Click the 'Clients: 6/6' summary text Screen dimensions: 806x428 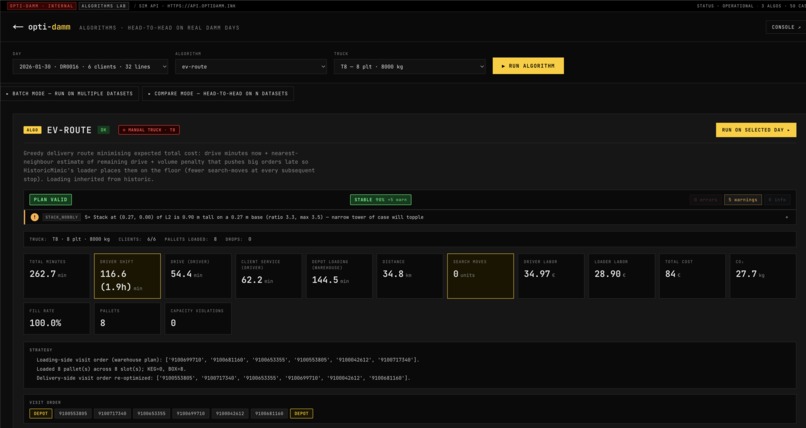click(137, 239)
